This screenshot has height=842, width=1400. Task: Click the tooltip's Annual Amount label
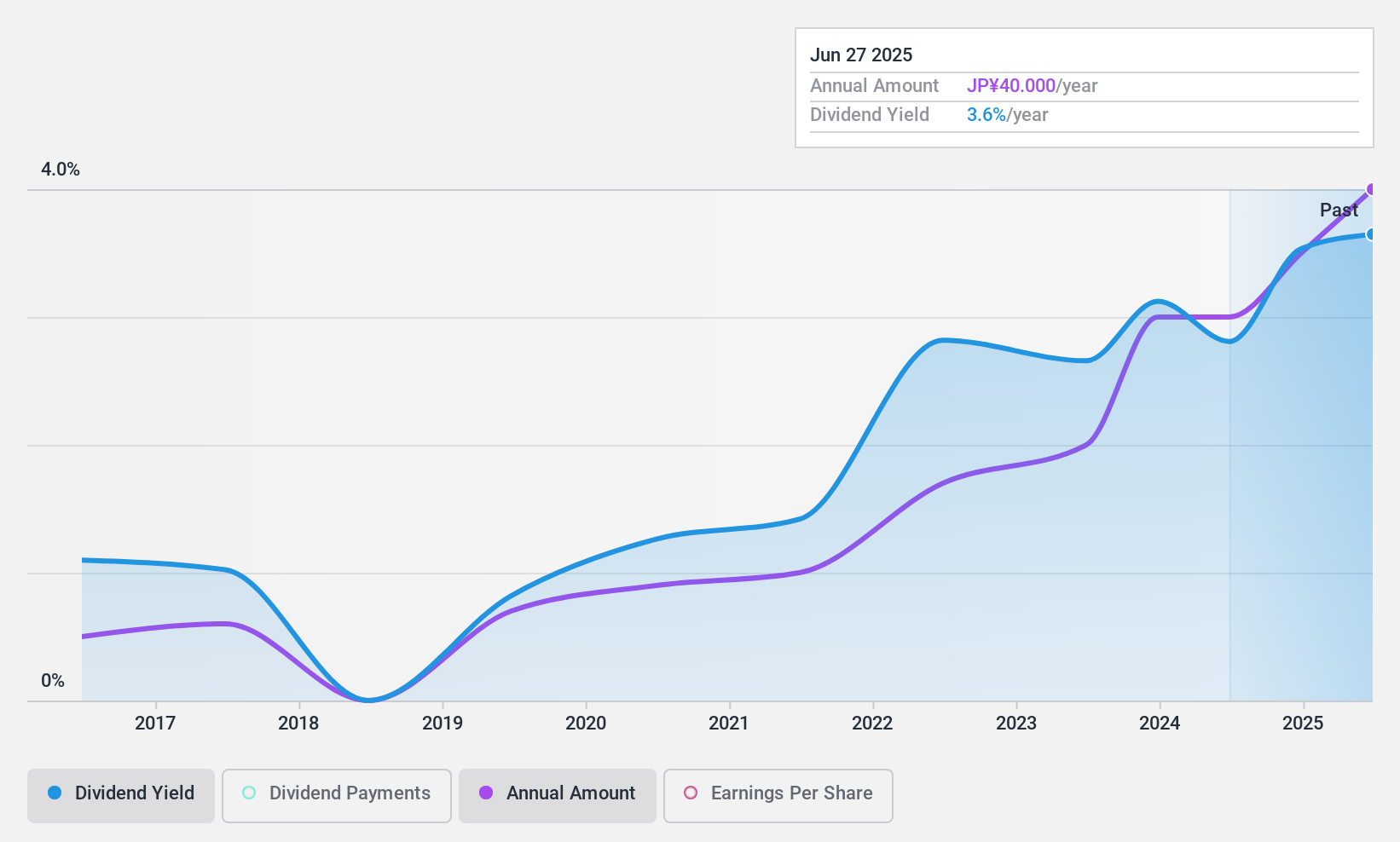click(874, 86)
